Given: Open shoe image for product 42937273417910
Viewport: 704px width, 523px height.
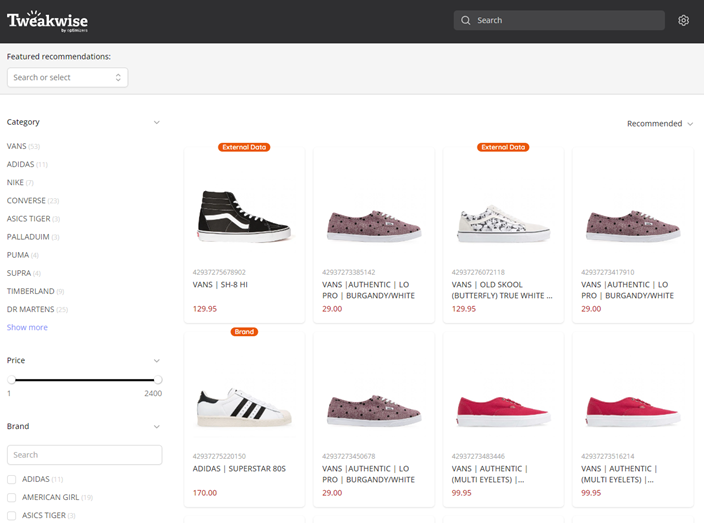Looking at the screenshot, I should click(633, 226).
